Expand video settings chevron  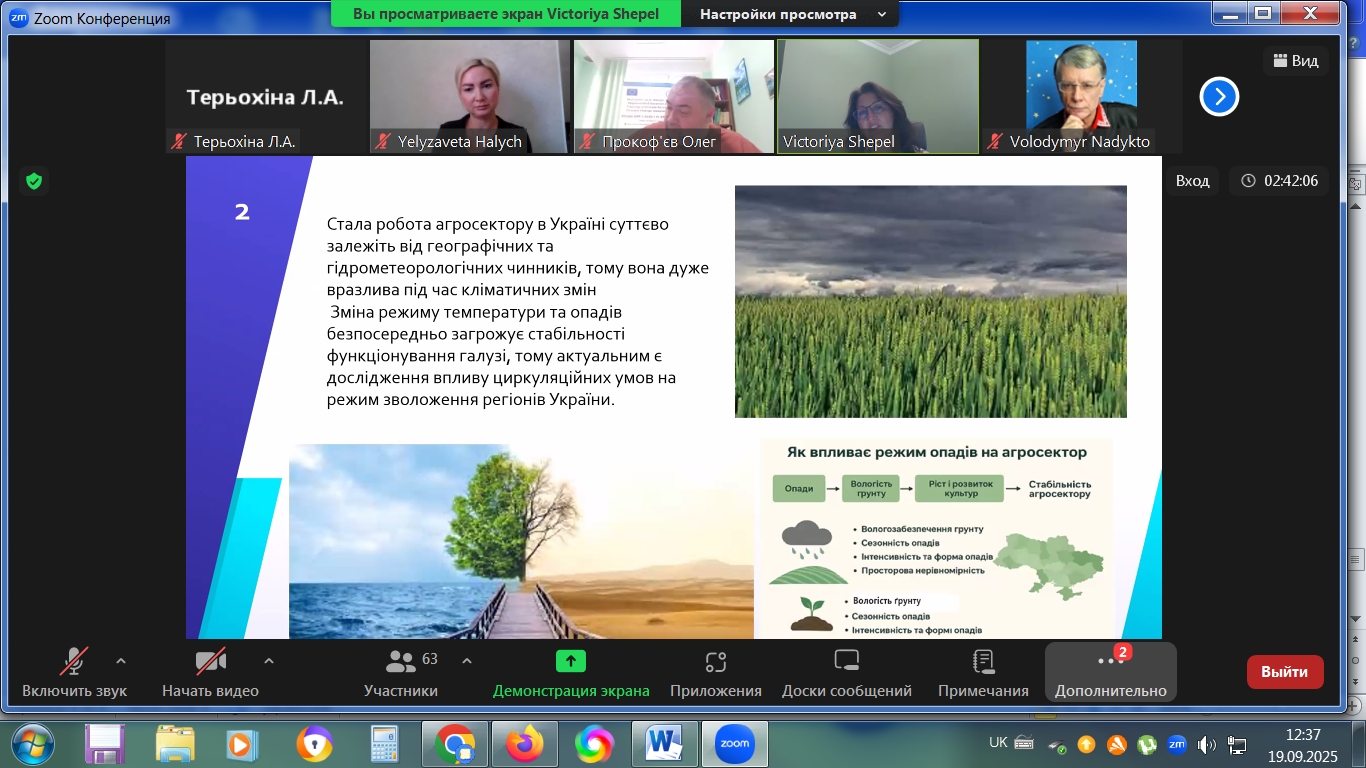[x=268, y=661]
